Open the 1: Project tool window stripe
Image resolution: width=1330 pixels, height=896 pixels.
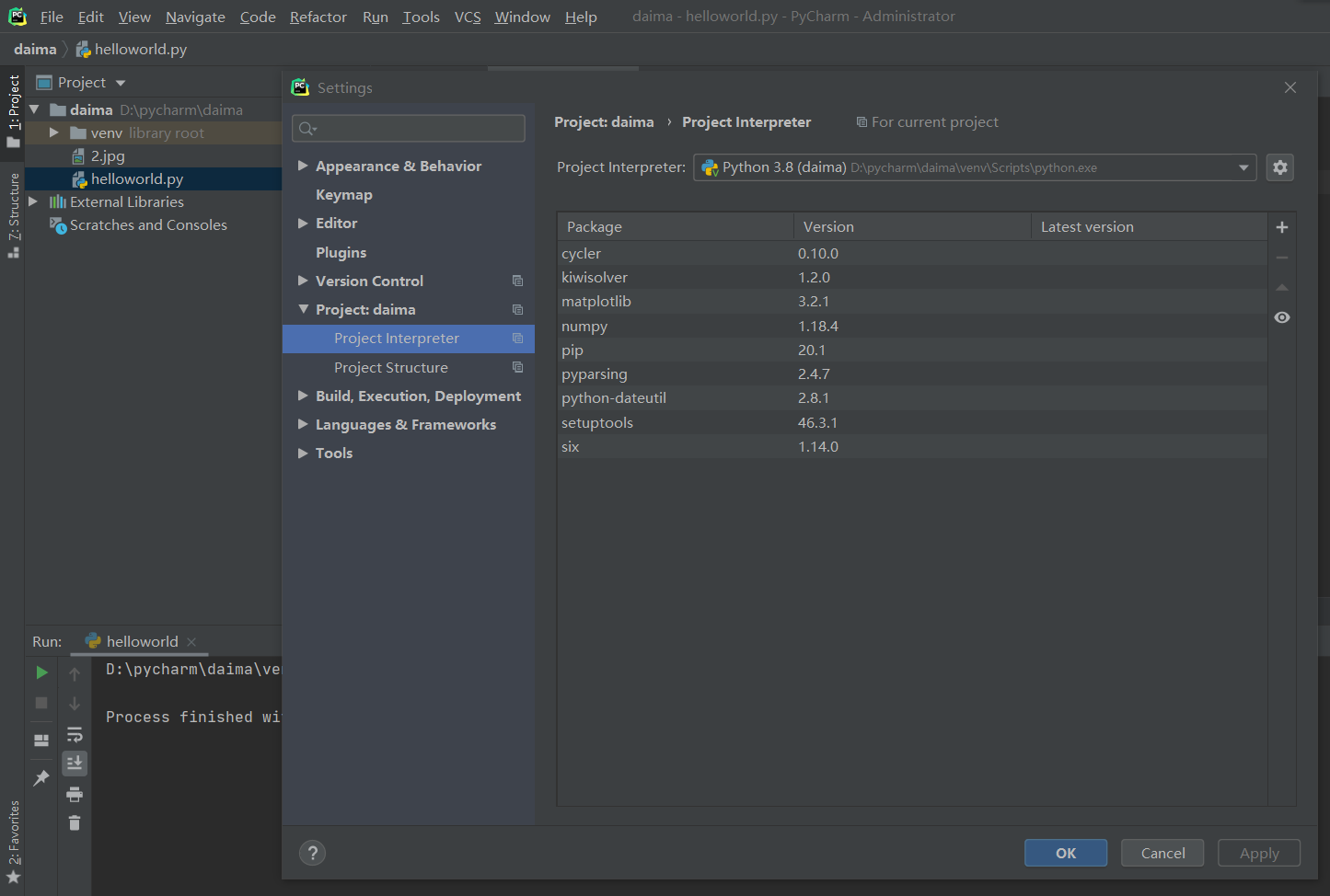click(13, 110)
